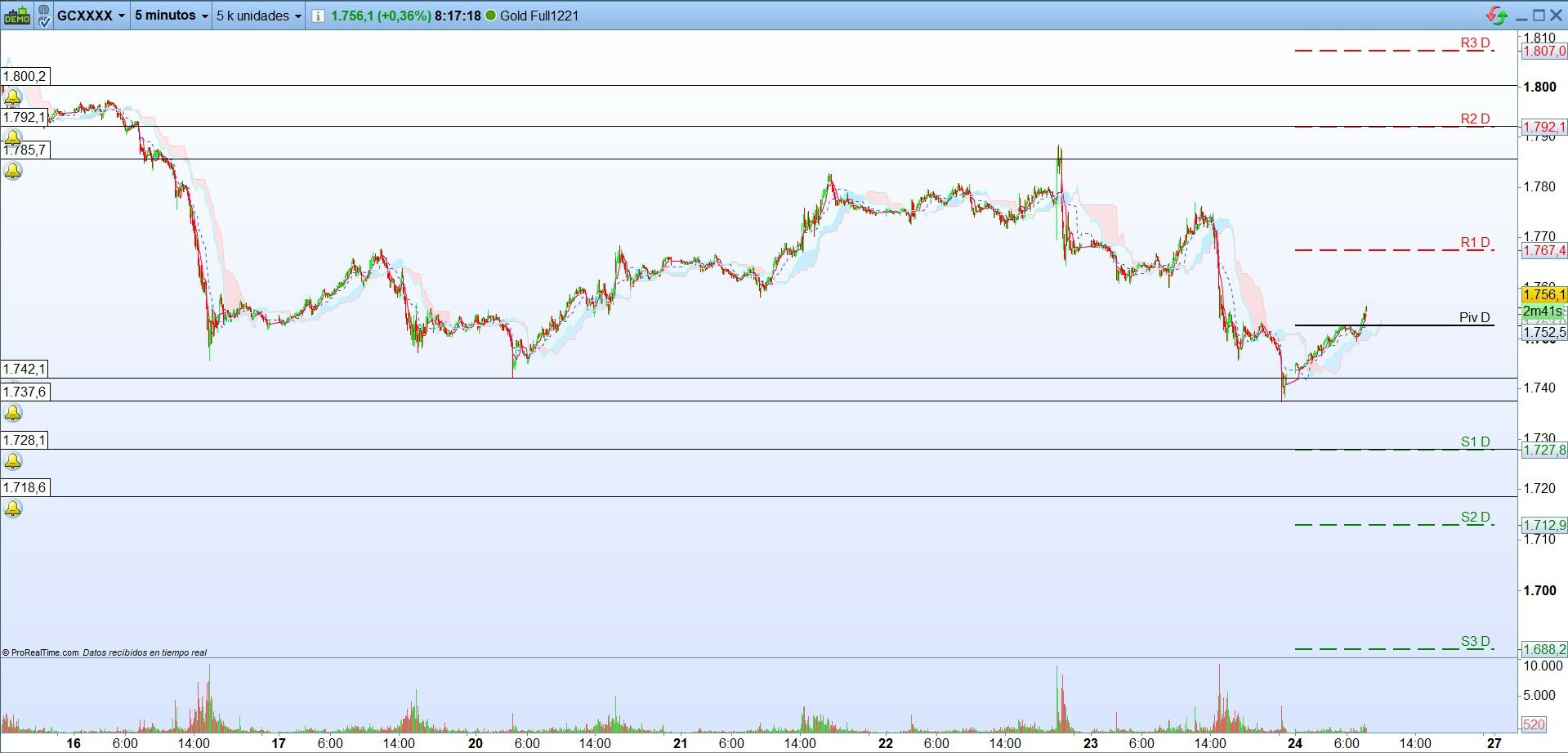Click the 520 volume value tag
1568x753 pixels.
pos(1534,724)
